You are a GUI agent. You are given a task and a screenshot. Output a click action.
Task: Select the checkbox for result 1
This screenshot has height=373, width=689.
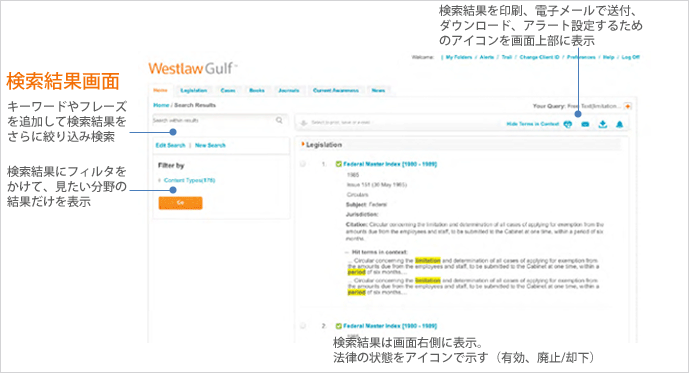click(x=303, y=164)
